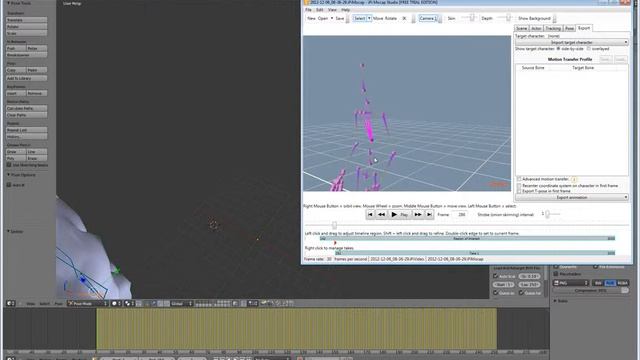Switch to the Pose tab

point(569,28)
